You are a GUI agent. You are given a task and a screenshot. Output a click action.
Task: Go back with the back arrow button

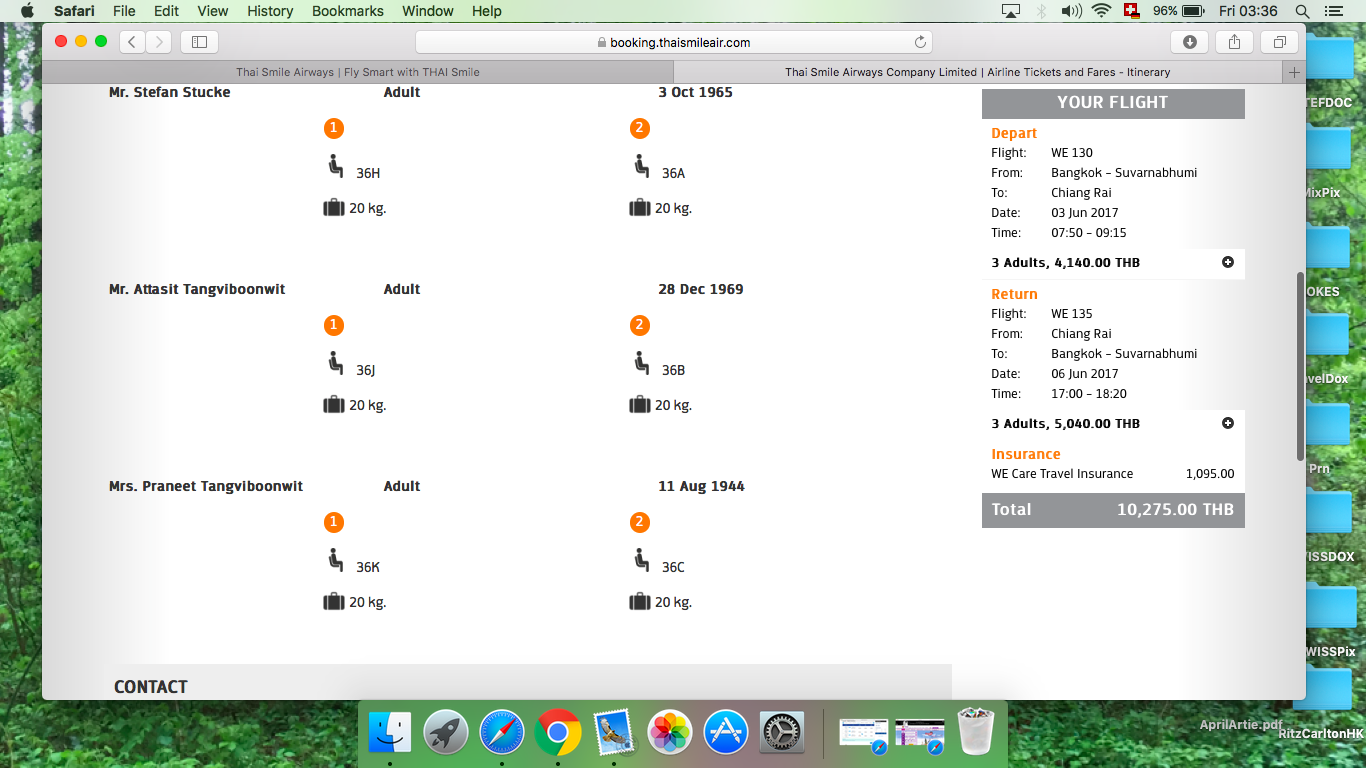132,42
